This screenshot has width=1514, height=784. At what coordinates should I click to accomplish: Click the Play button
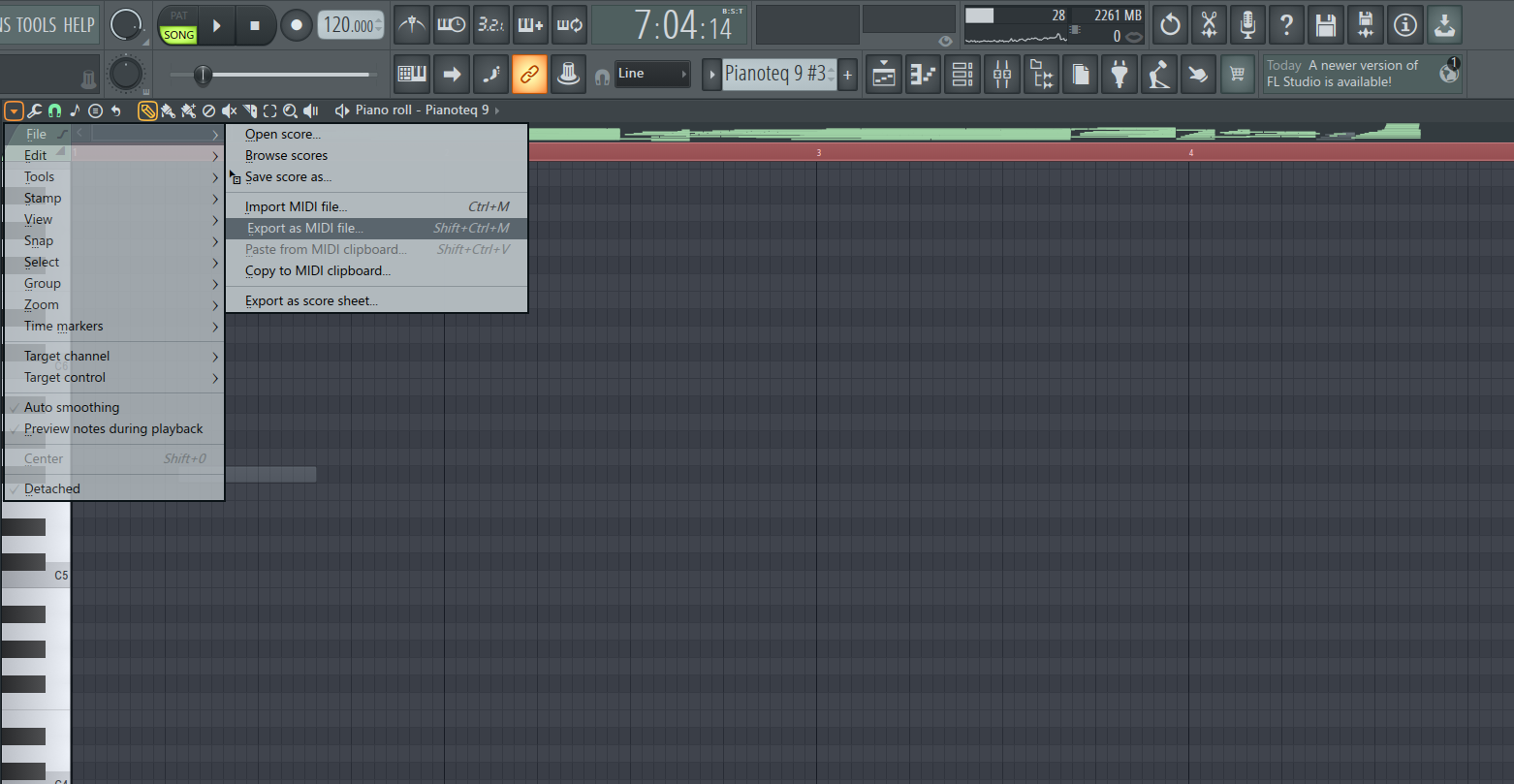click(218, 26)
